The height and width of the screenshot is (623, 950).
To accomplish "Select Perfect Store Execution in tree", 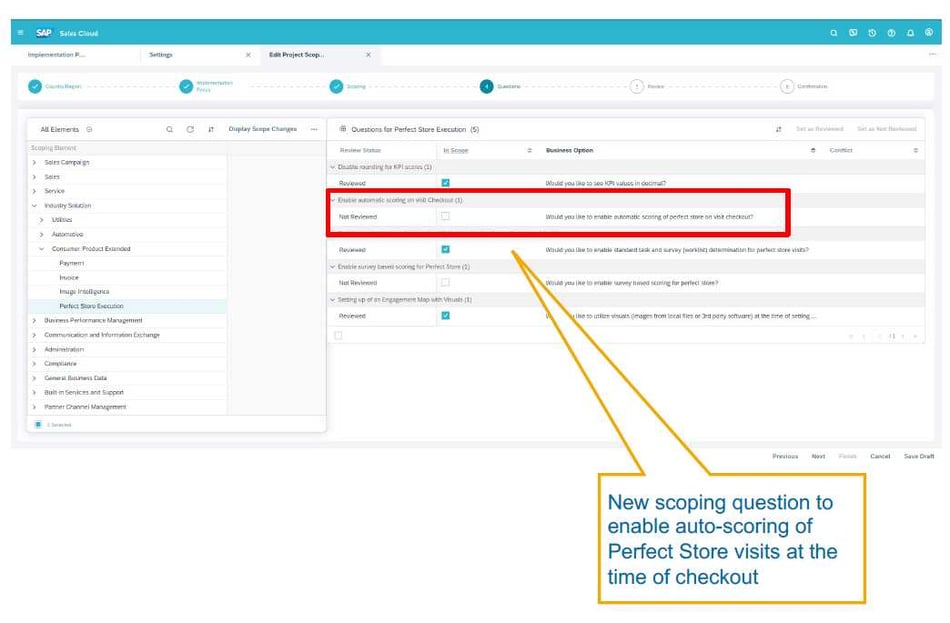I will click(x=91, y=306).
